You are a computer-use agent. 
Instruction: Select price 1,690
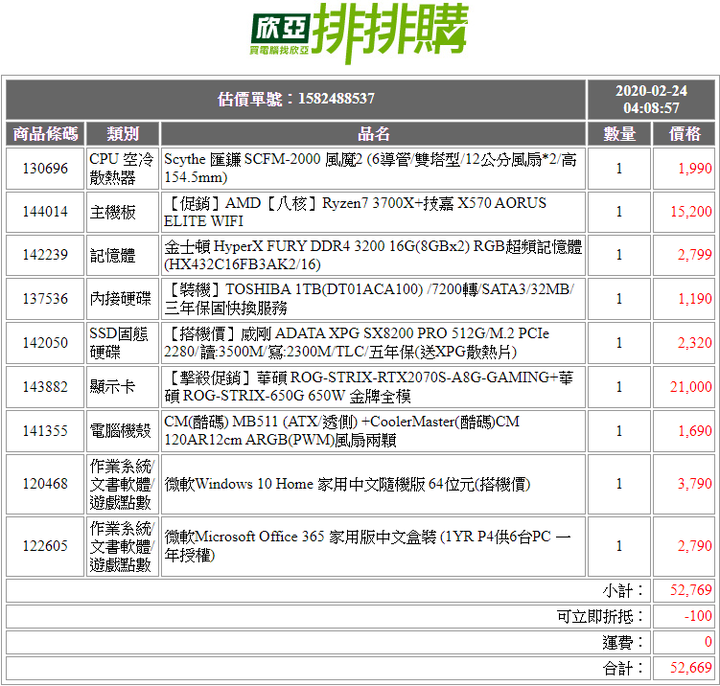click(x=695, y=431)
